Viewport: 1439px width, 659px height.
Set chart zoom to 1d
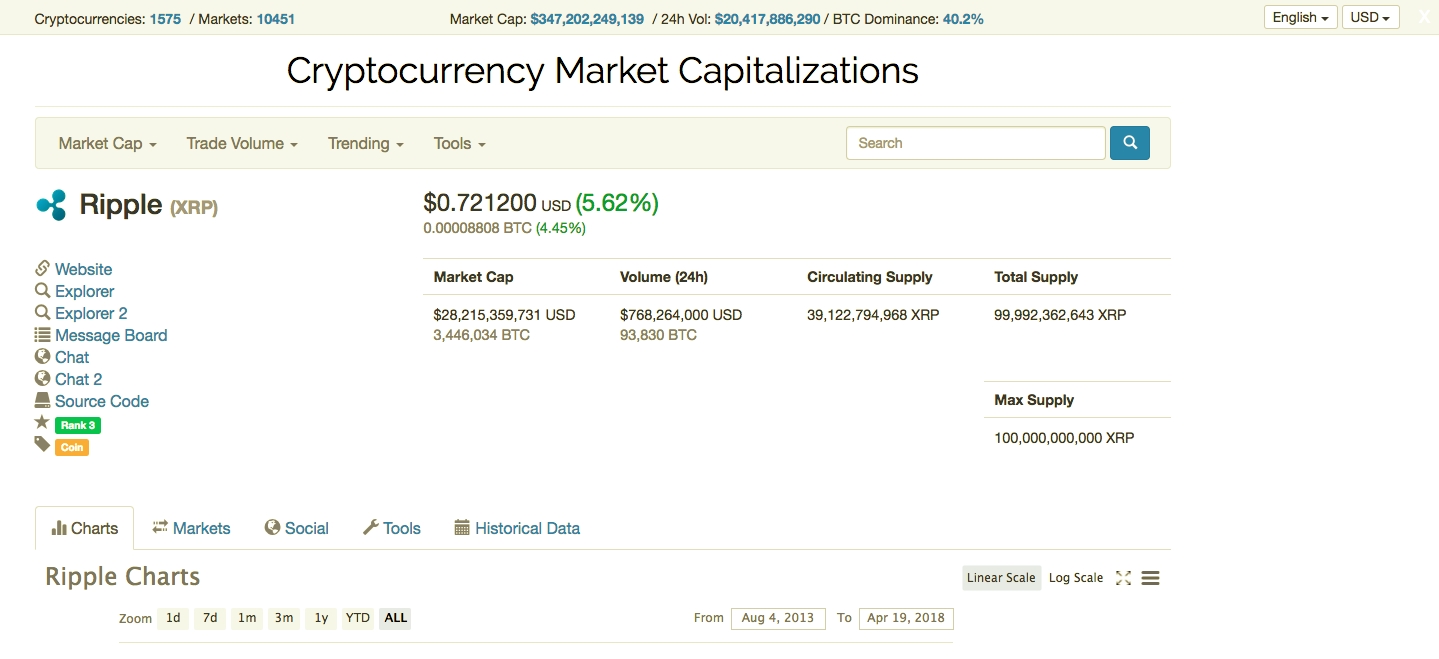[x=173, y=618]
